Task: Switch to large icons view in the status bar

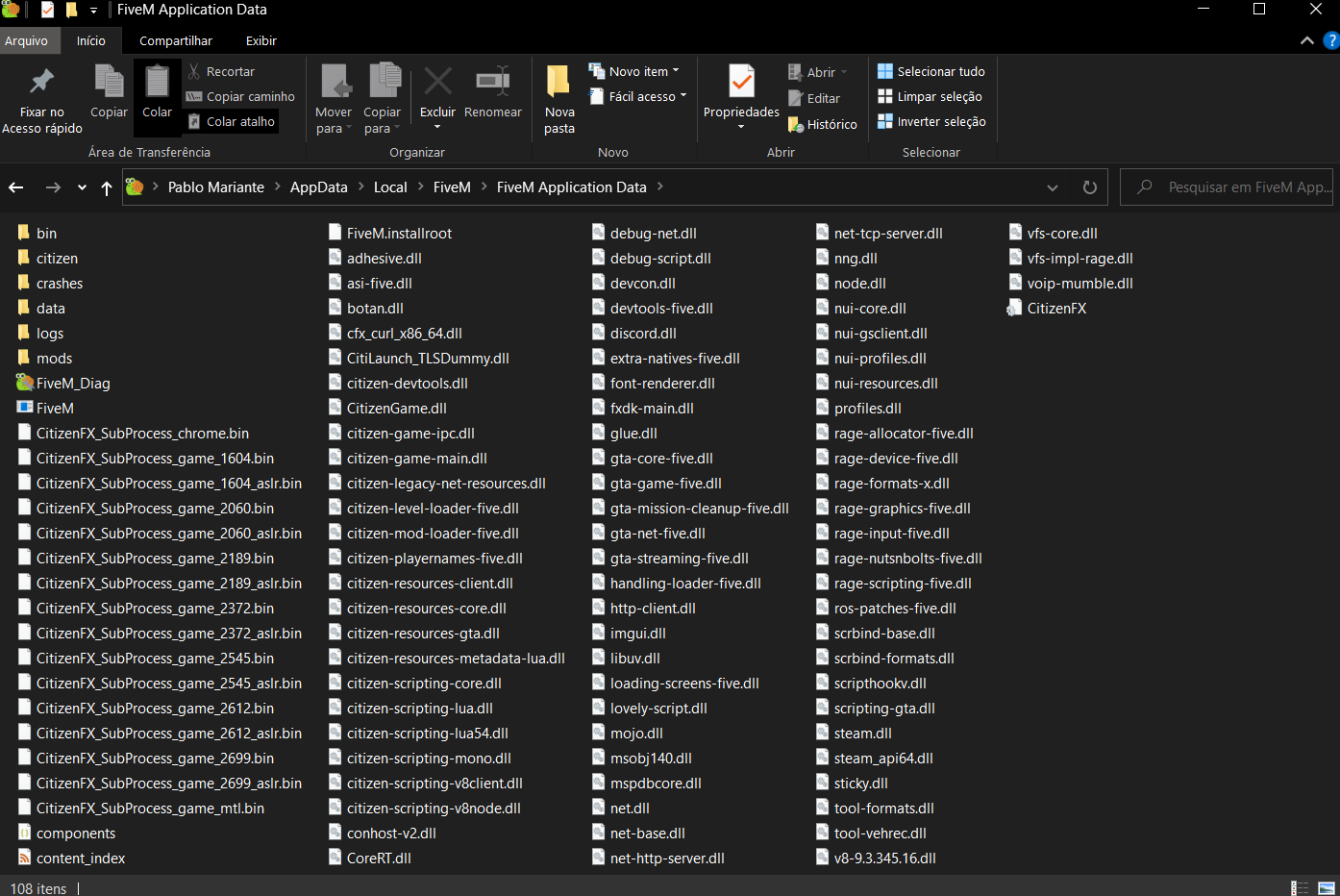Action: (1327, 888)
